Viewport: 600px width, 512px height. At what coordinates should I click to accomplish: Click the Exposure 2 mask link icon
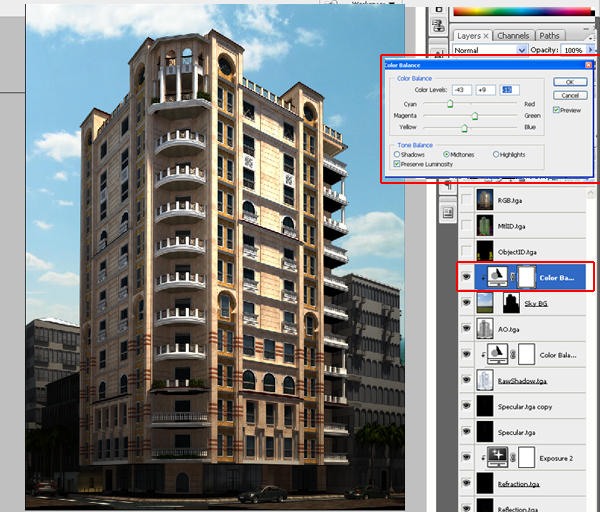click(x=513, y=458)
